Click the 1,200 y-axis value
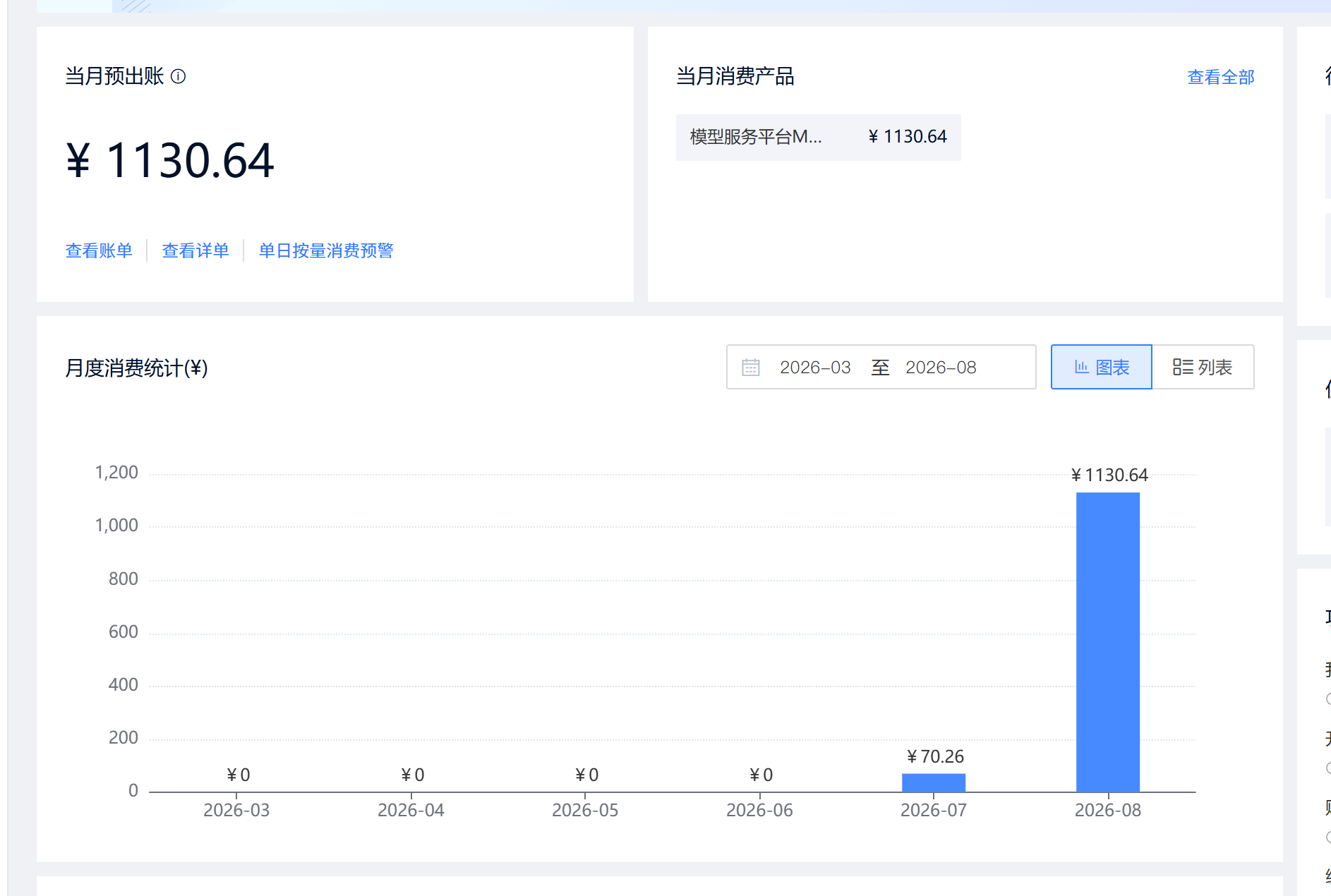Screen dimensions: 1331x896 116,473
